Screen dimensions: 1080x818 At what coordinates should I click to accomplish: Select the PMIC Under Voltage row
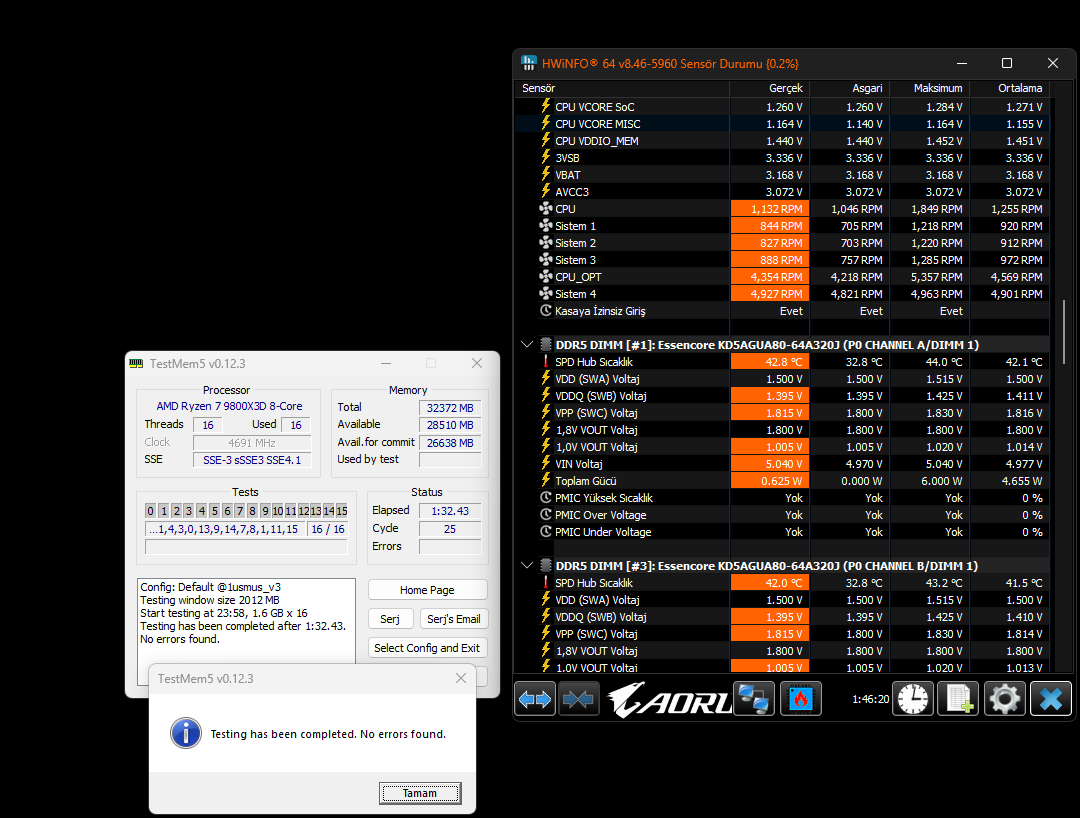(782, 532)
